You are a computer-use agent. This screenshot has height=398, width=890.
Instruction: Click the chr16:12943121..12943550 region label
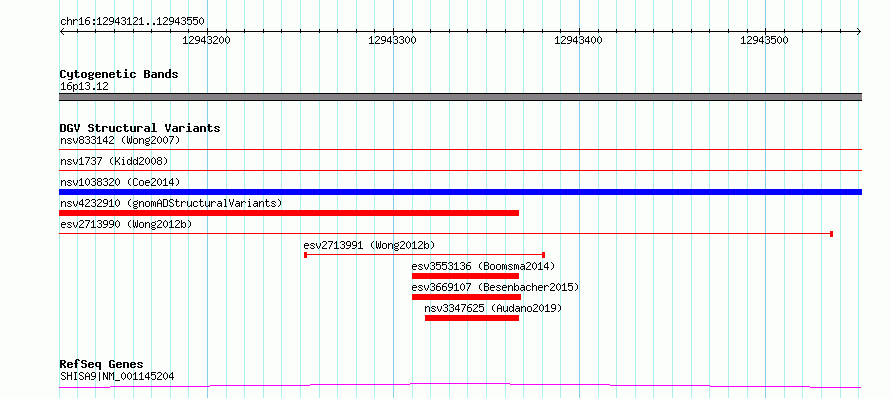coord(132,22)
